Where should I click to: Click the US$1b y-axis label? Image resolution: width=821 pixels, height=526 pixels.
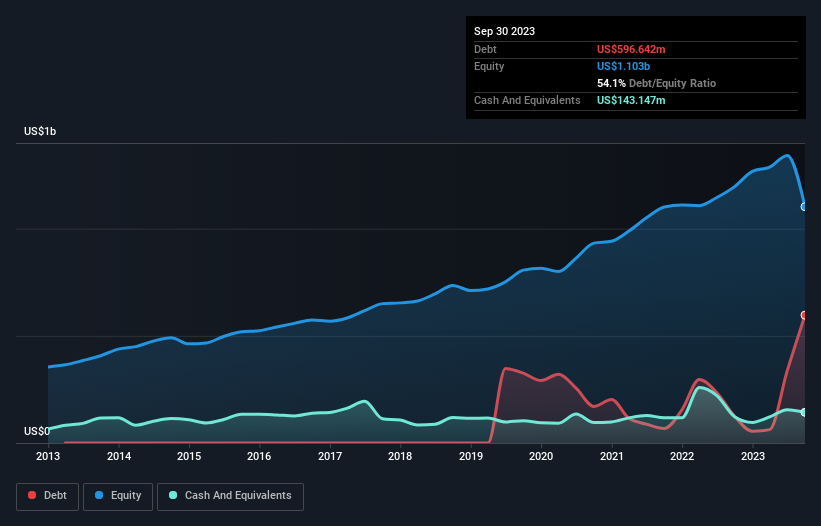(x=40, y=131)
